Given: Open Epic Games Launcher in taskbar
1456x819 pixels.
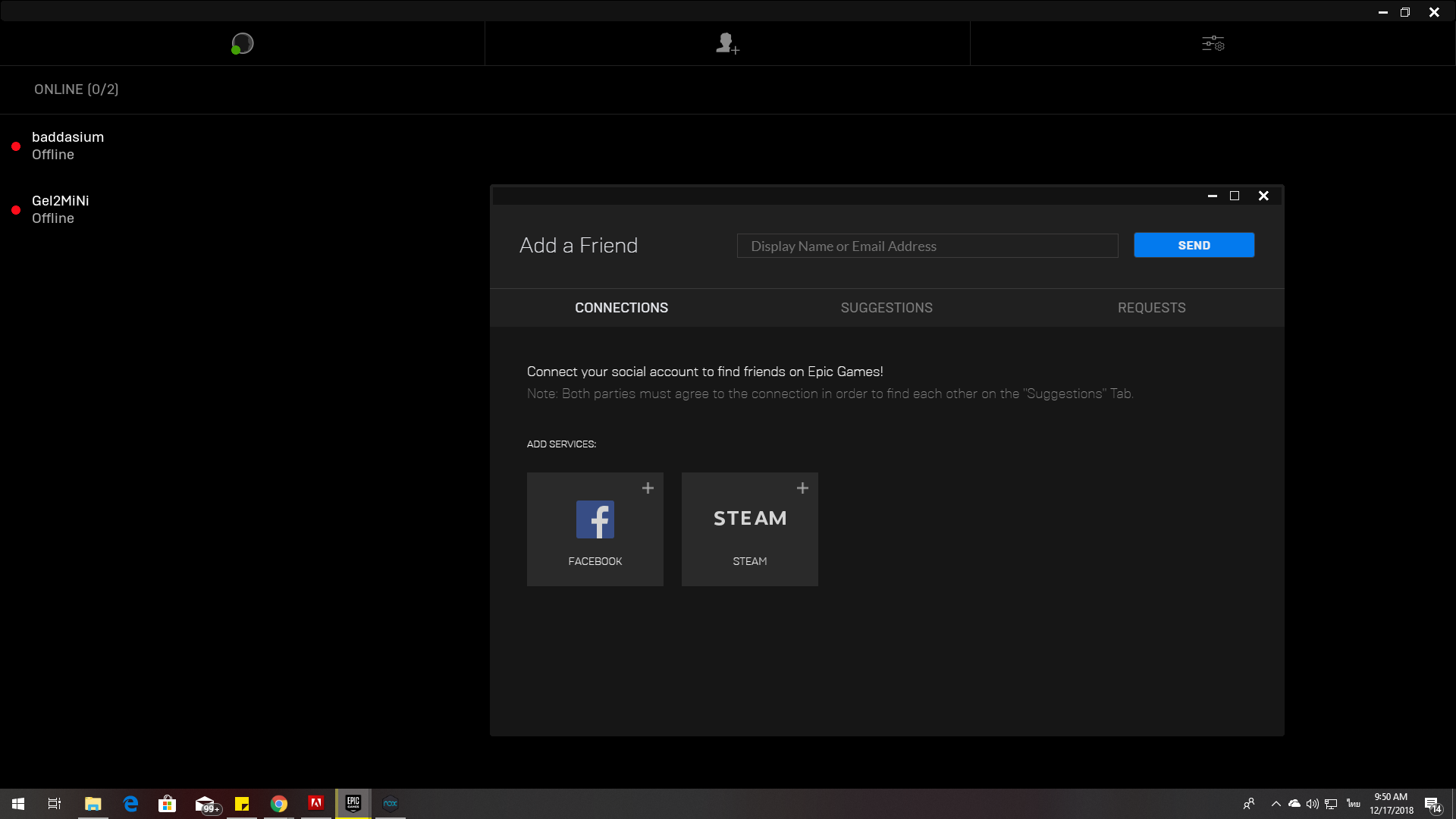Looking at the screenshot, I should pos(353,804).
